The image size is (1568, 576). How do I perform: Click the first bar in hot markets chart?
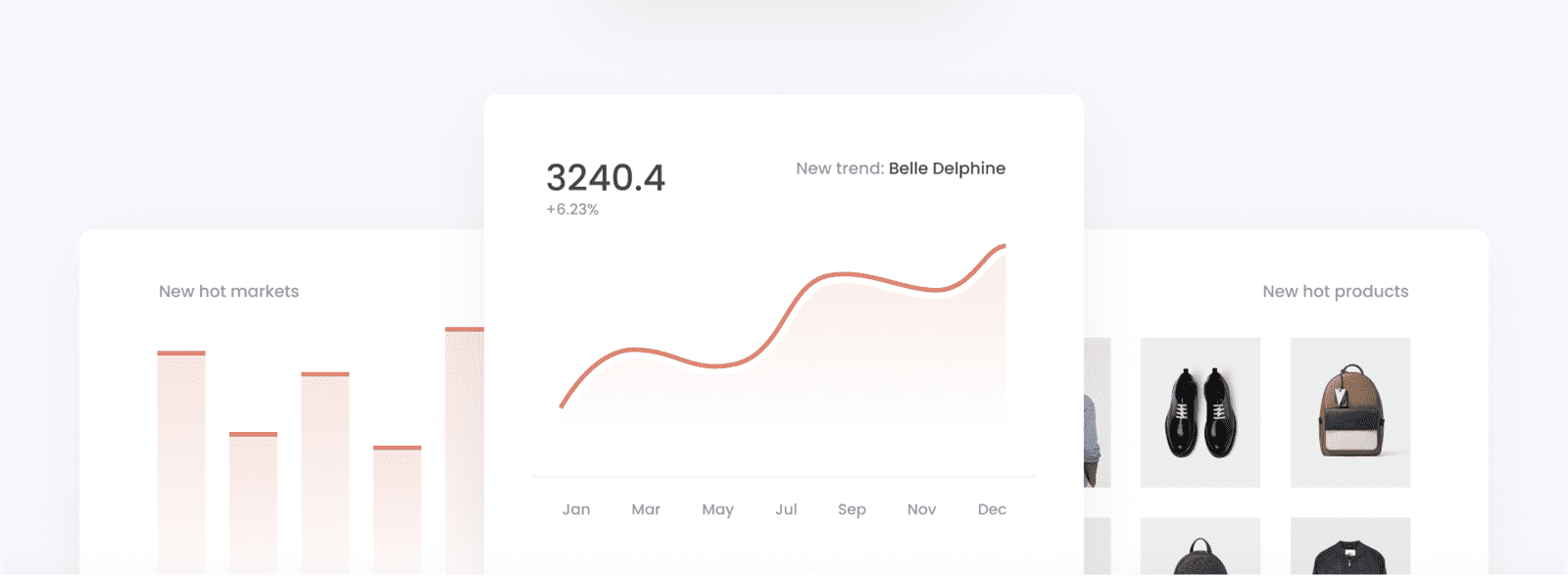[181, 460]
